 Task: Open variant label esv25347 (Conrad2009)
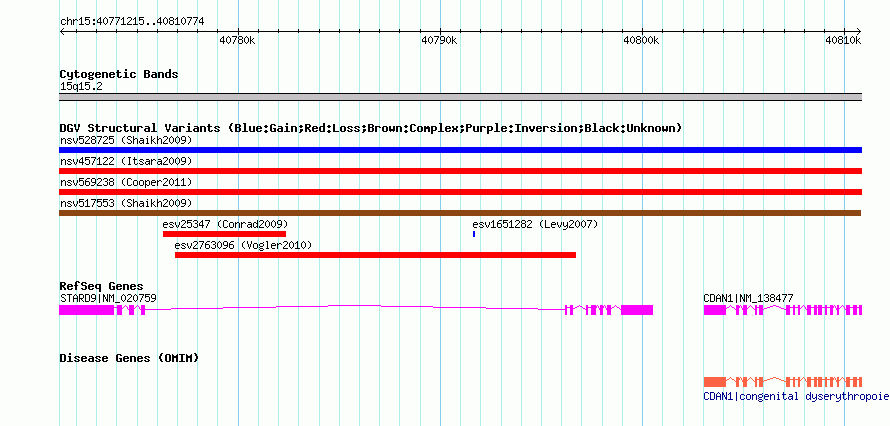[225, 224]
